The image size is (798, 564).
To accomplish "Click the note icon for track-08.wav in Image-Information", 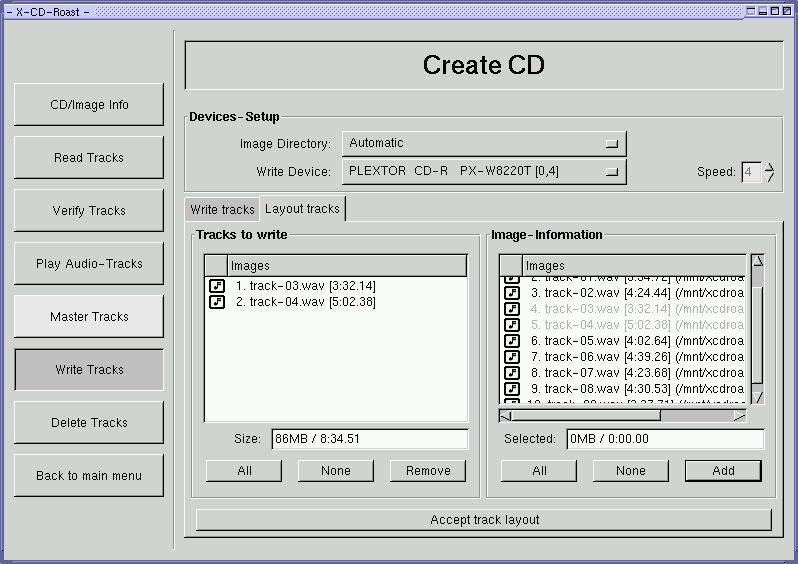I will (512, 389).
